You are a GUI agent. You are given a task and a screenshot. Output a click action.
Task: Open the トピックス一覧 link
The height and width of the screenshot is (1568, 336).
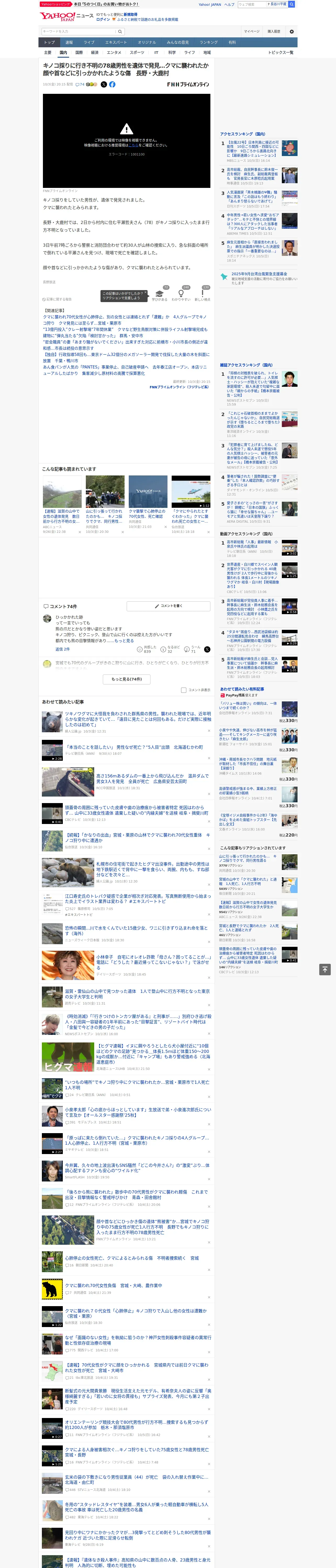281,52
